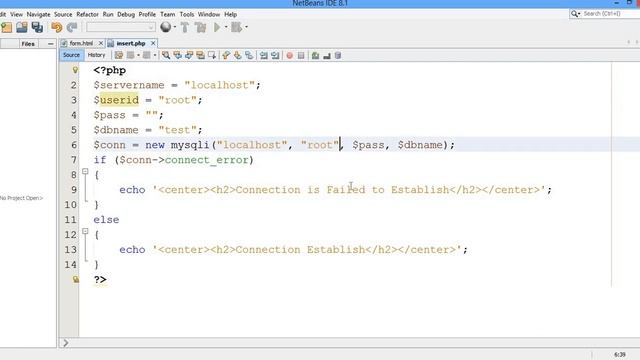640x360 pixels.
Task: Toggle the Rectangular Selection icon
Action: 212,55
